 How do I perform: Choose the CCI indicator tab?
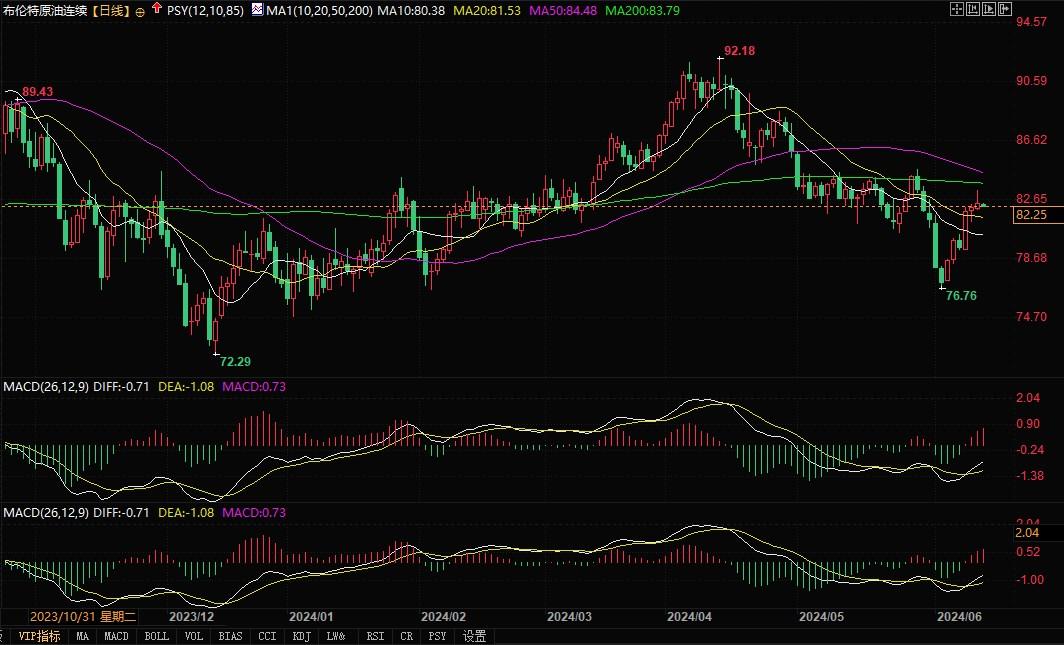[266, 636]
